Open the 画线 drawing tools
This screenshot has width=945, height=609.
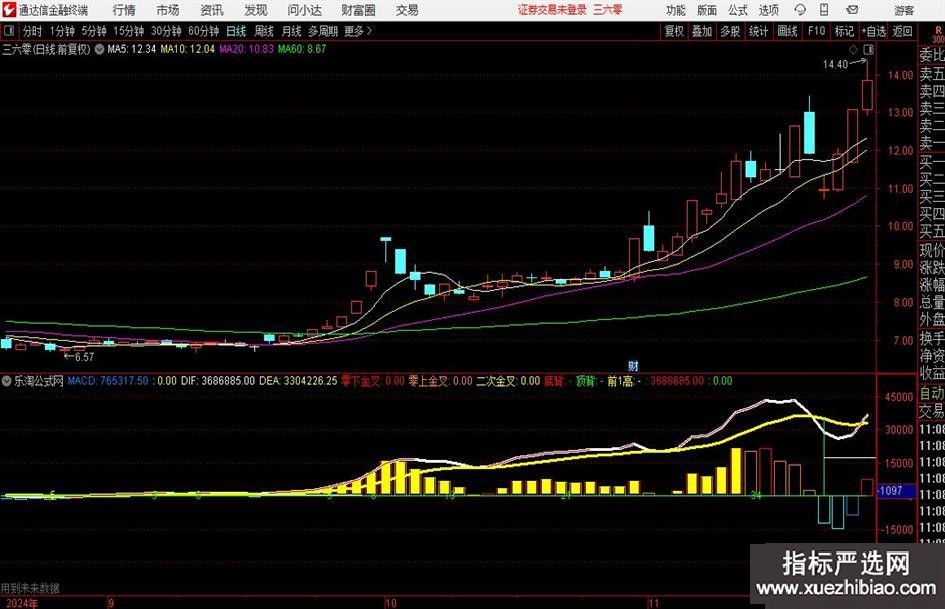tap(787, 31)
